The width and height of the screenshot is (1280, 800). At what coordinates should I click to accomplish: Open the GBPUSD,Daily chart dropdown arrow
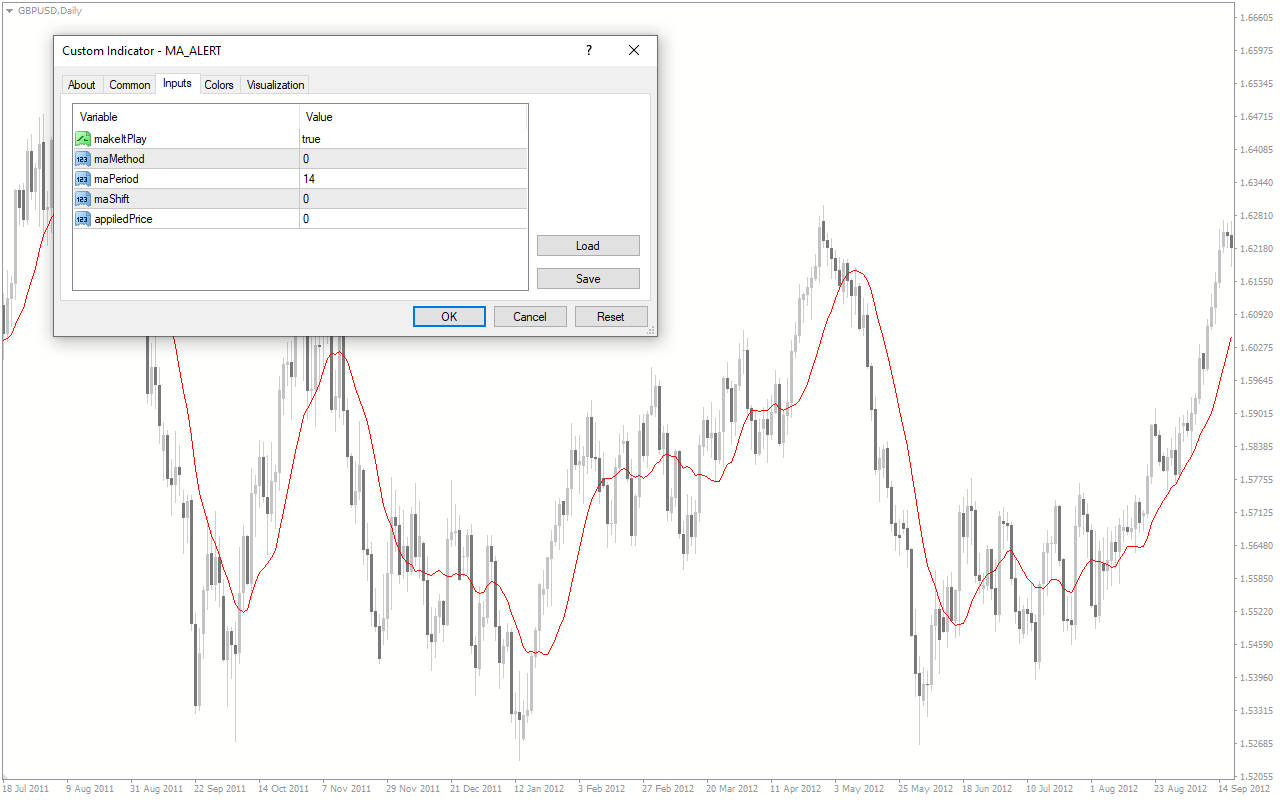tap(9, 10)
